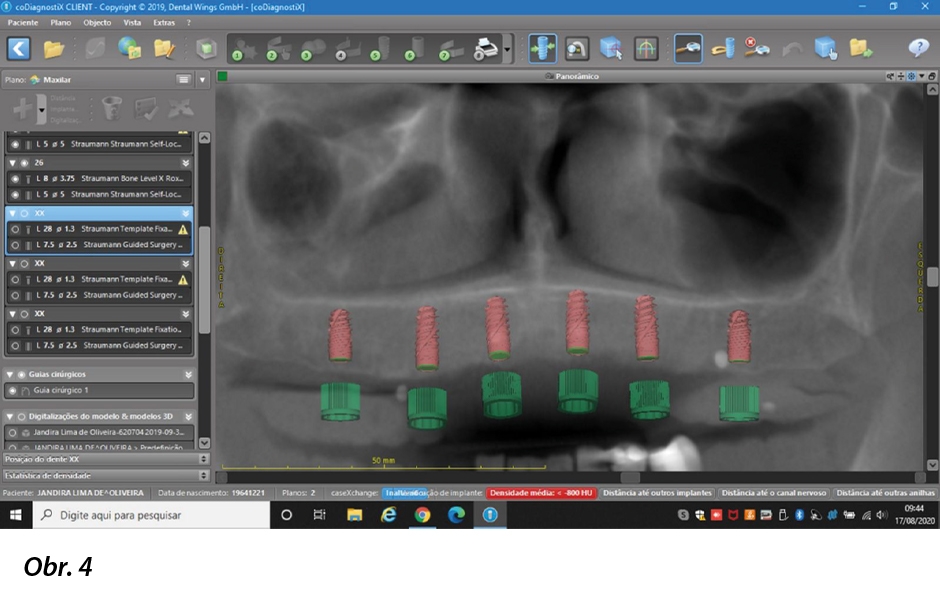Image resolution: width=940 pixels, height=600 pixels.
Task: Open the Extras menu
Action: (x=164, y=22)
